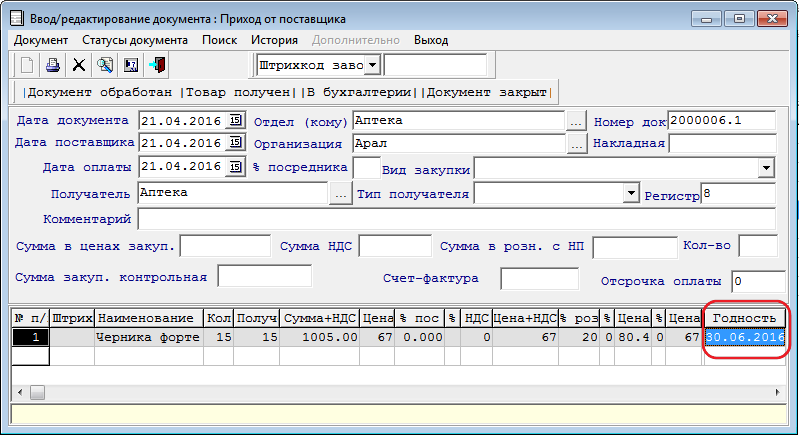Click ellipsis button next to Отдел (кому)

[576, 121]
